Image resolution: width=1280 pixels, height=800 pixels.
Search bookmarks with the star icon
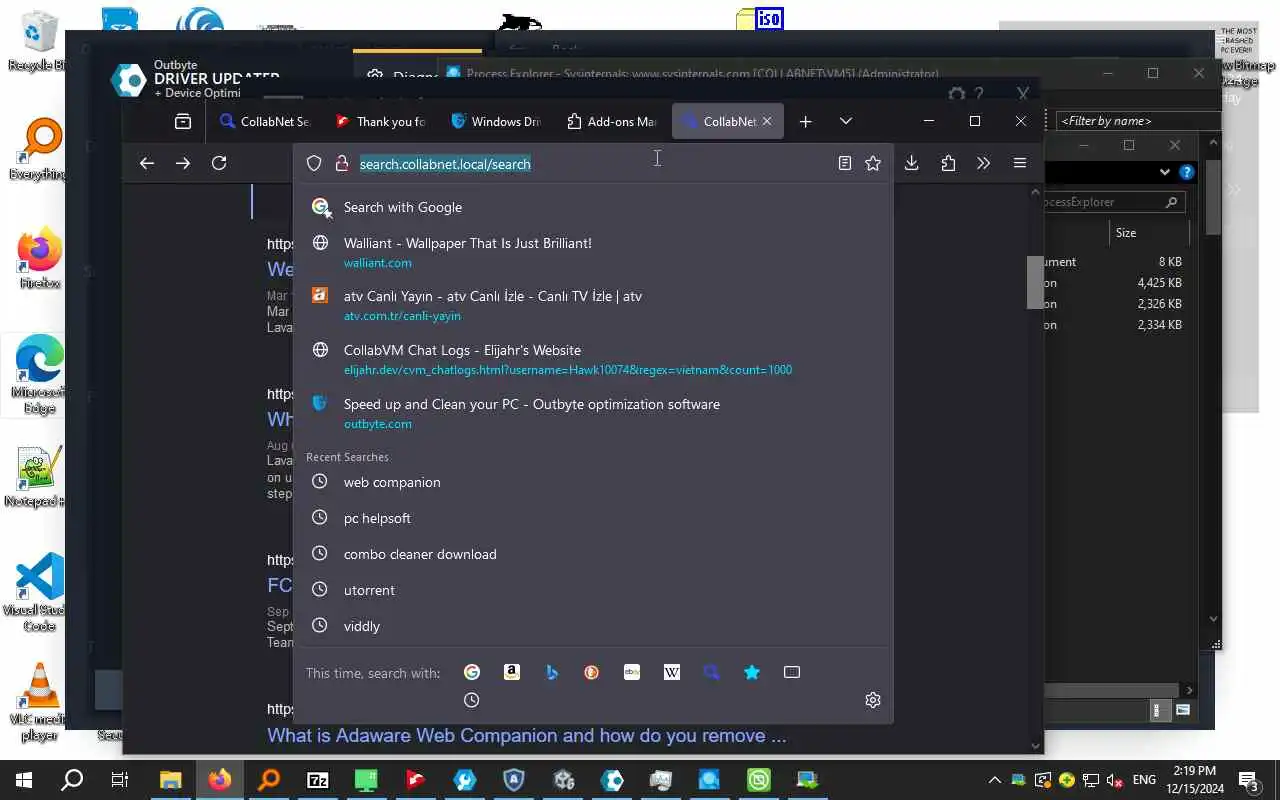(x=752, y=672)
